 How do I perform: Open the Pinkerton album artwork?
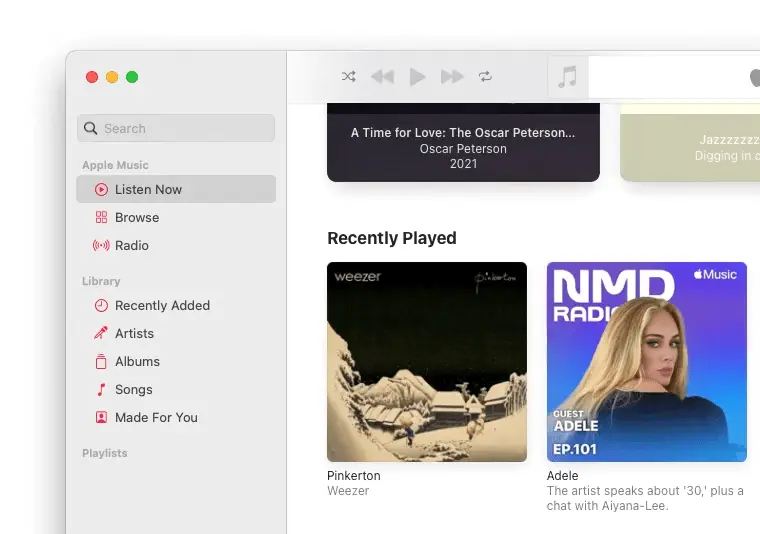tap(427, 362)
